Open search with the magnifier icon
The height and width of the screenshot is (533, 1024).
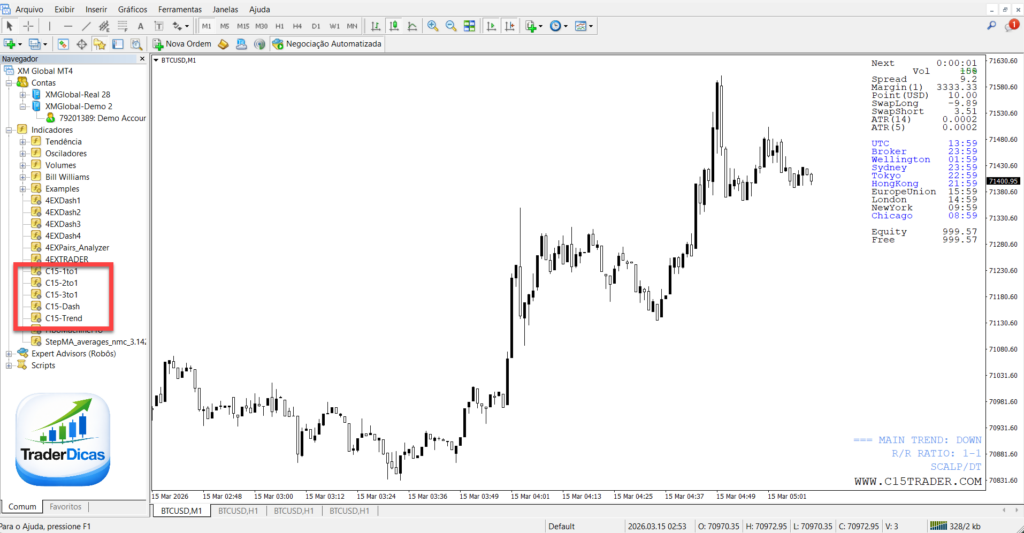(991, 25)
